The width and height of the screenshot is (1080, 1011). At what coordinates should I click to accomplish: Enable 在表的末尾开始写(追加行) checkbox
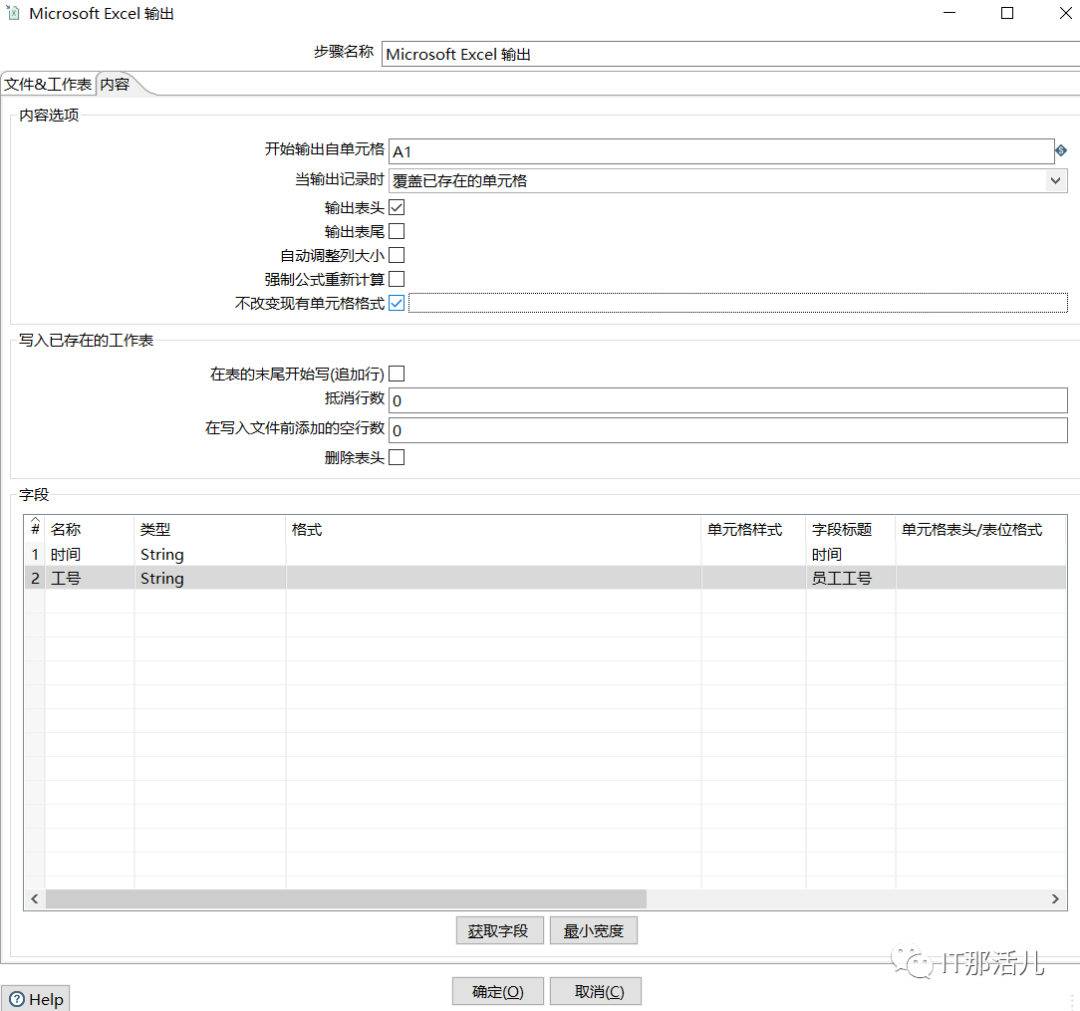tap(397, 374)
